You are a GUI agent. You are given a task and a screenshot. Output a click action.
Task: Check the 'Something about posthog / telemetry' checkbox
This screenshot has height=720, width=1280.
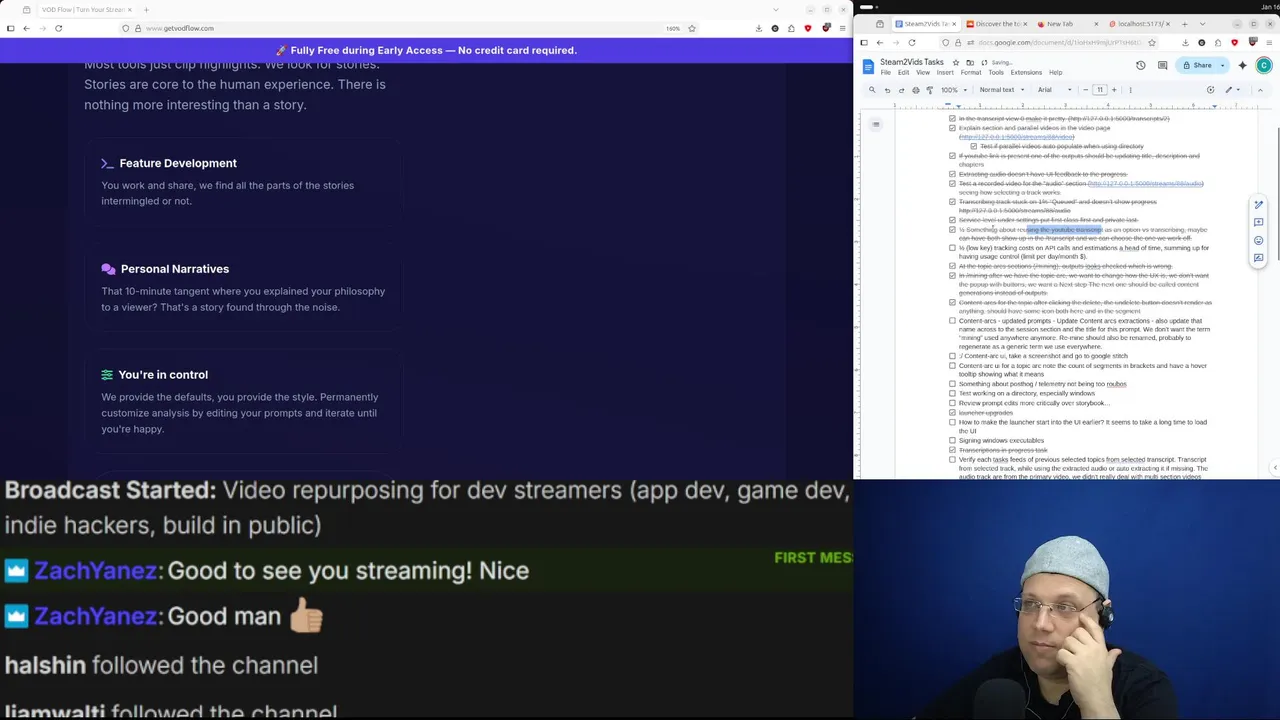click(952, 384)
